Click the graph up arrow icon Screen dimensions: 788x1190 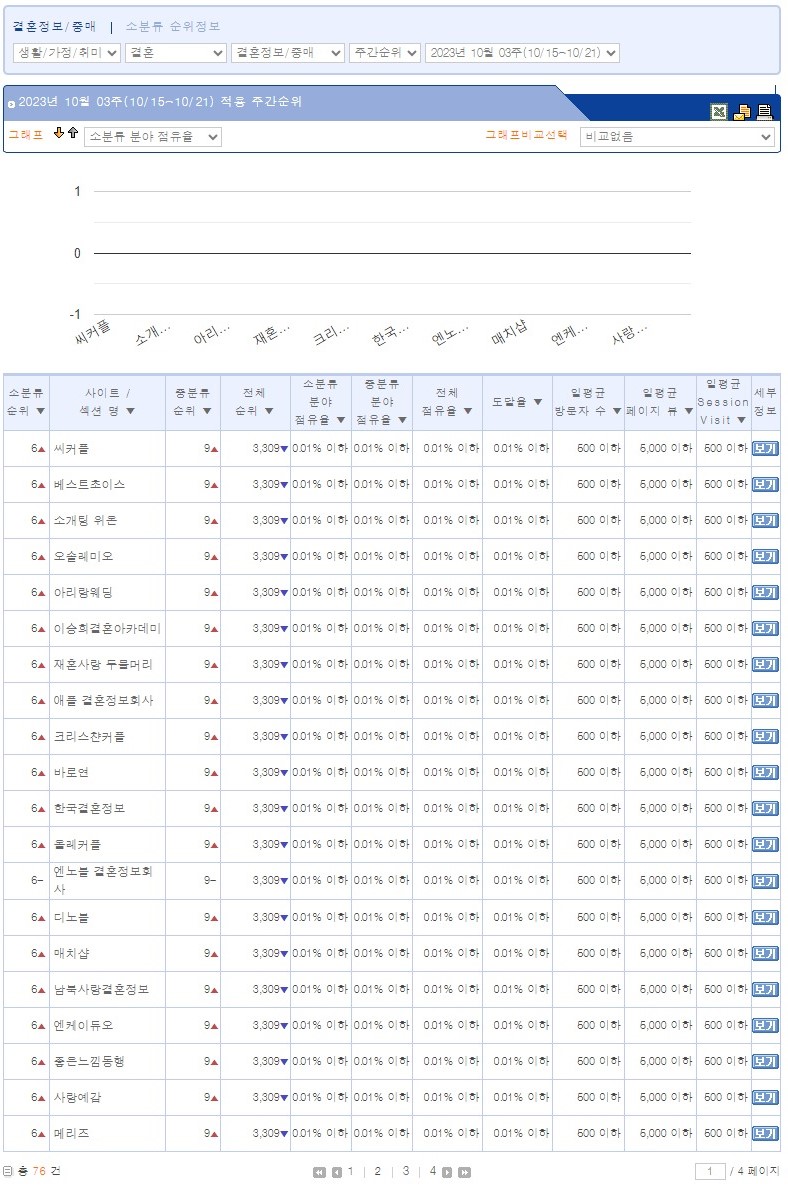point(73,133)
